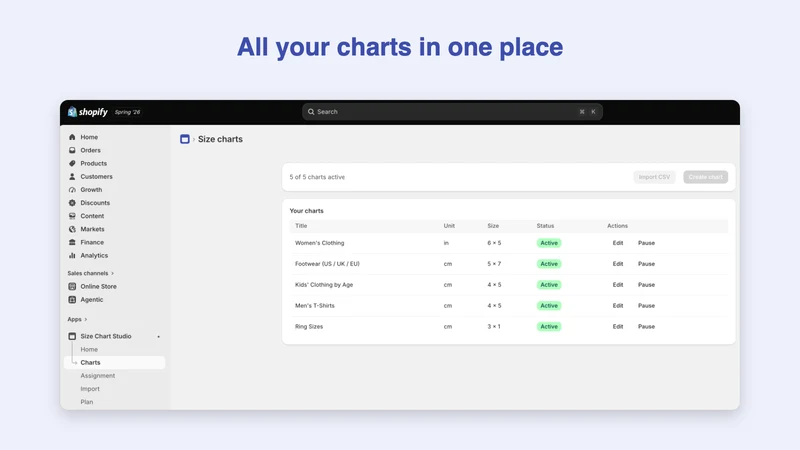Pause the Men's T-Shirts chart
The image size is (800, 450).
pos(646,306)
